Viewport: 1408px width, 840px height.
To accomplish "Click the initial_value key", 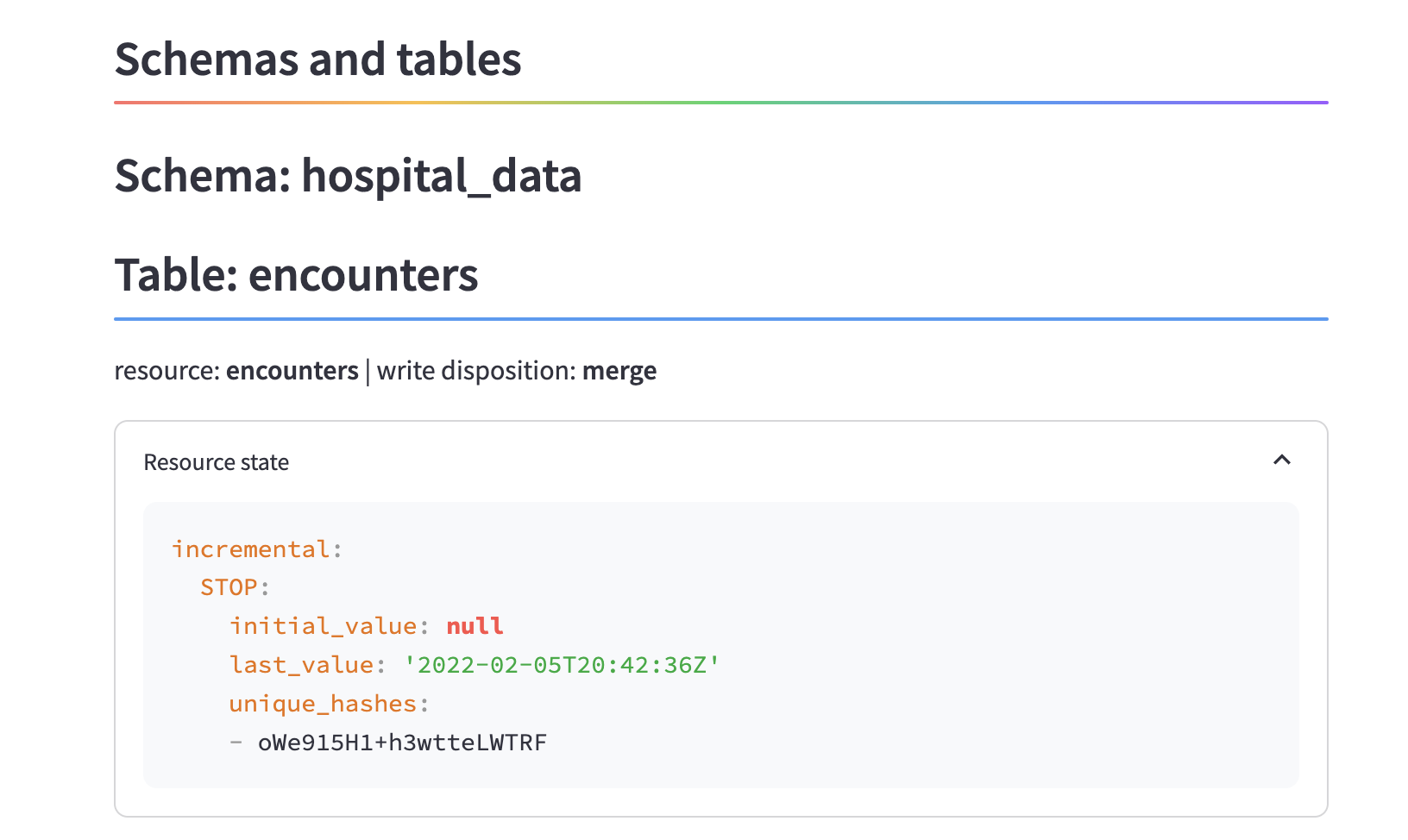I will pos(324,626).
